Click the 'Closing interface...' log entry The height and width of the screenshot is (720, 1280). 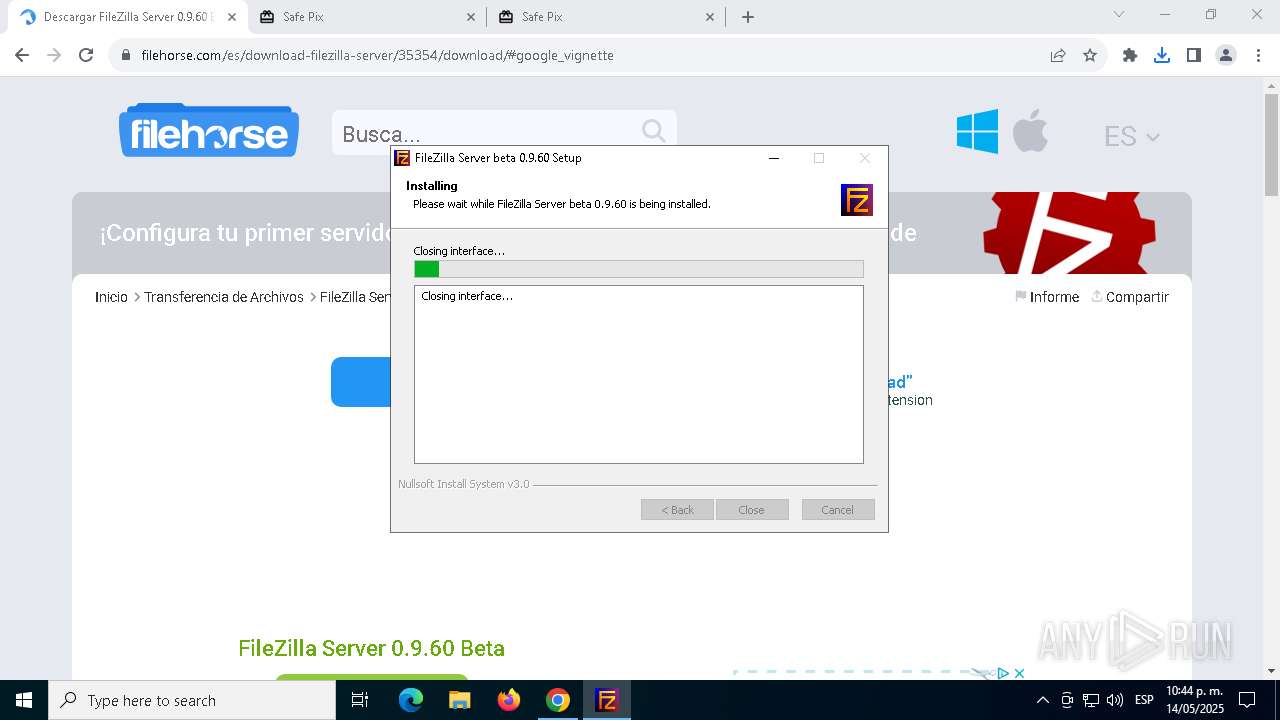click(467, 296)
